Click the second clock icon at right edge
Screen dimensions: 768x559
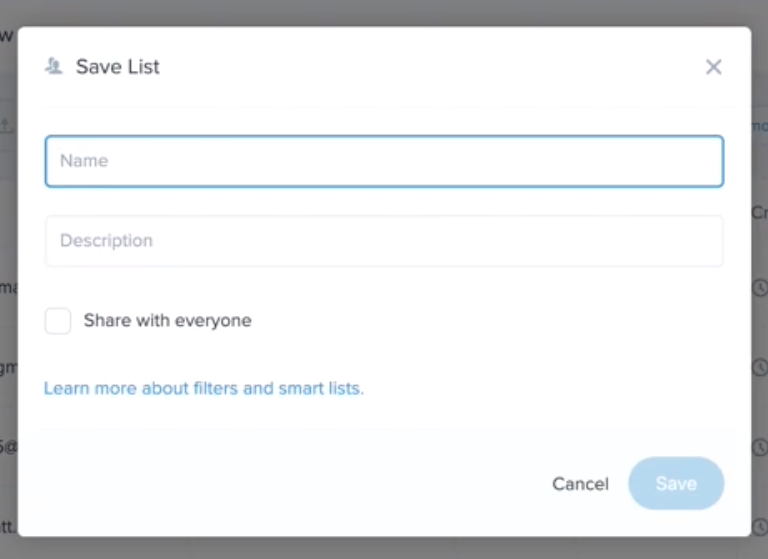759,368
